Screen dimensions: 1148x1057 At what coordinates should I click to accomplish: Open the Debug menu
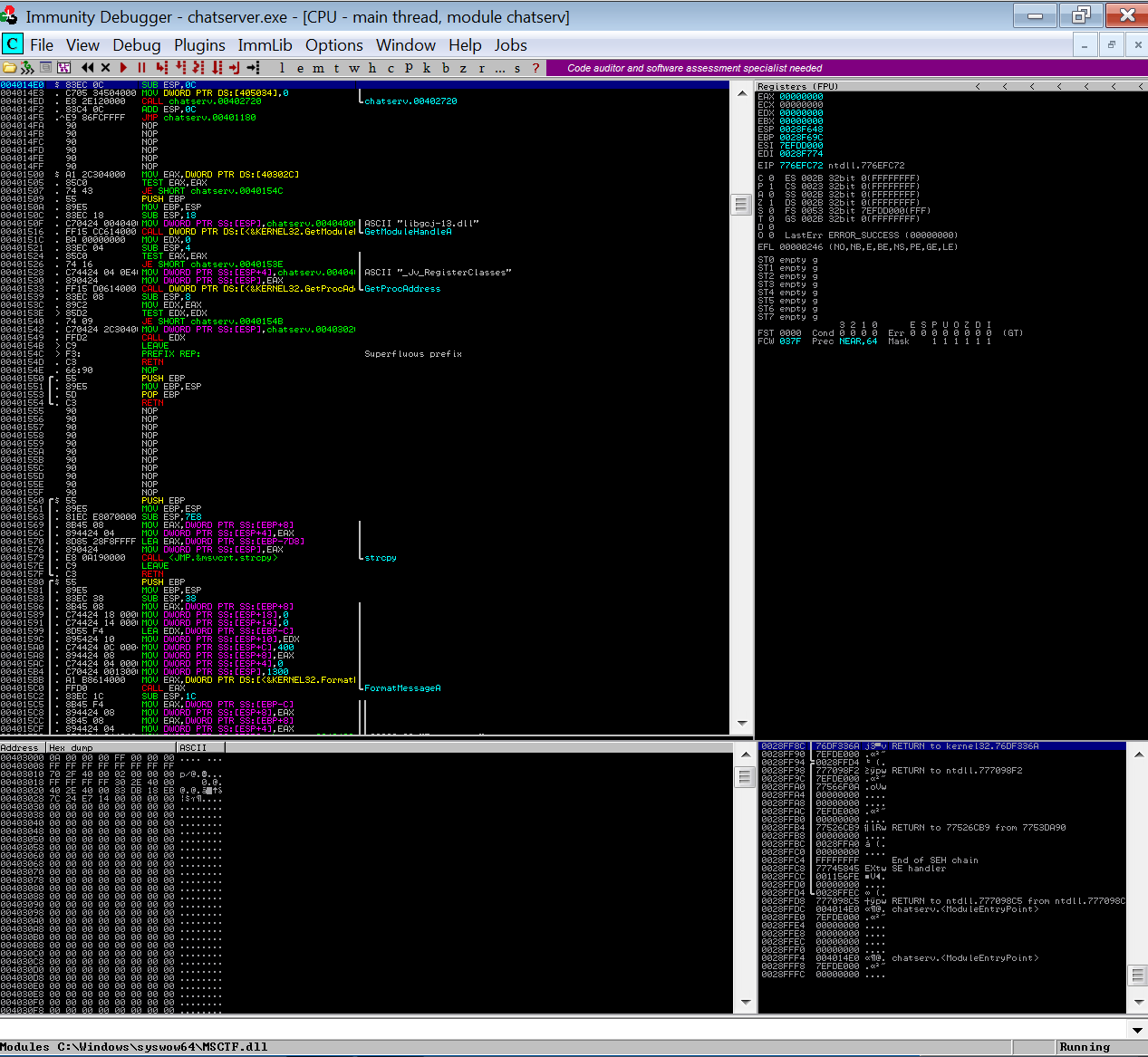pyautogui.click(x=136, y=44)
